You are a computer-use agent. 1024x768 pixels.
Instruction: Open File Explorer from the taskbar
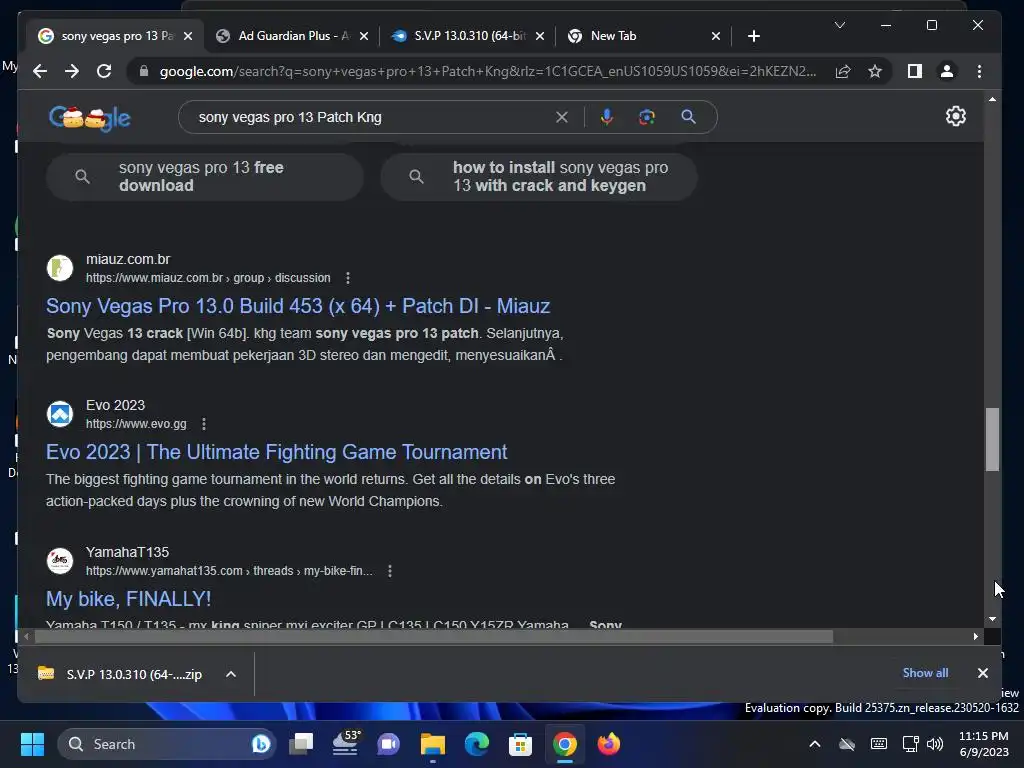pyautogui.click(x=432, y=744)
